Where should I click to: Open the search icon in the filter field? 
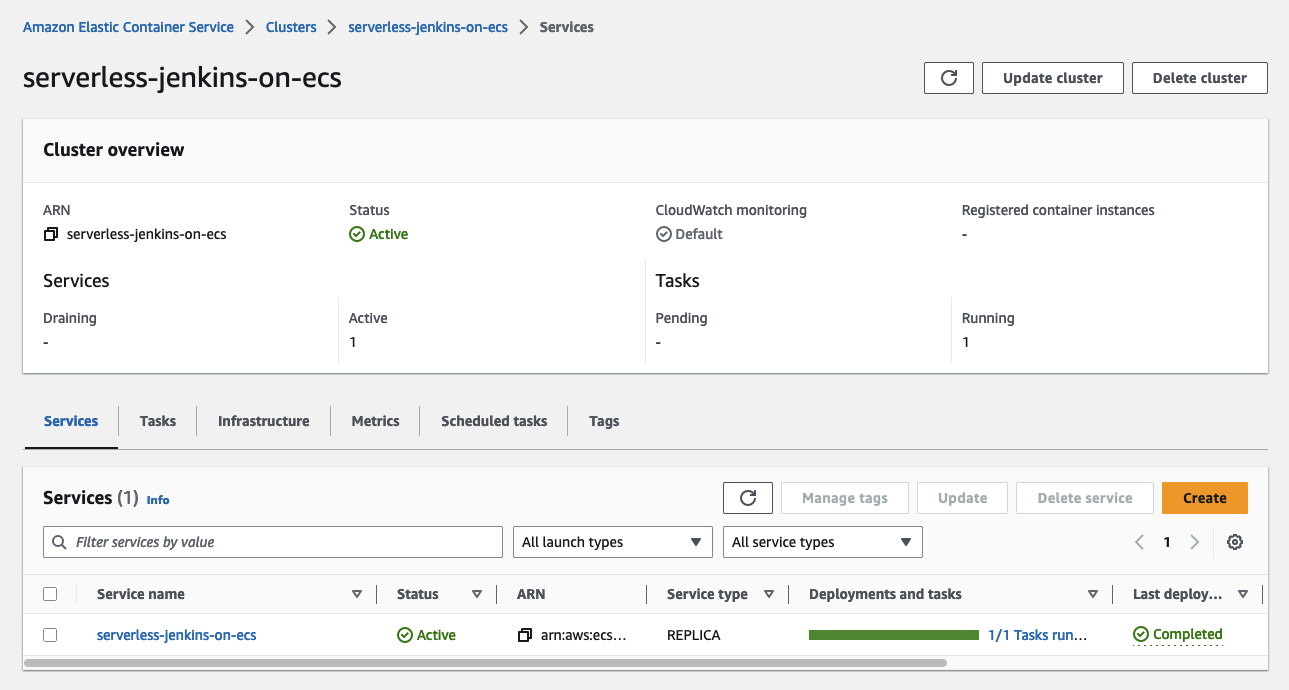coord(59,541)
